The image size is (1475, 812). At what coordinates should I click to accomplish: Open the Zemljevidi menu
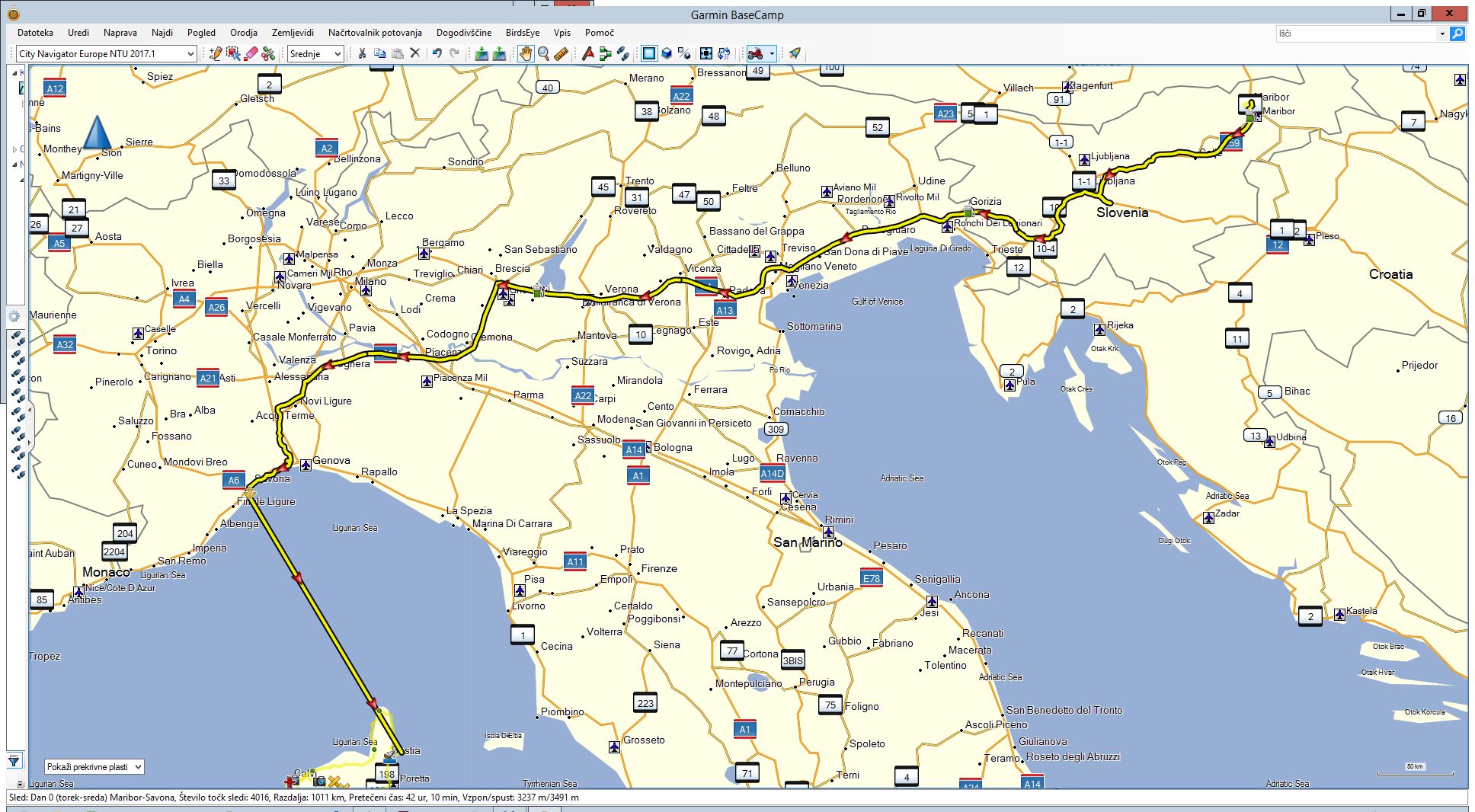coord(293,33)
